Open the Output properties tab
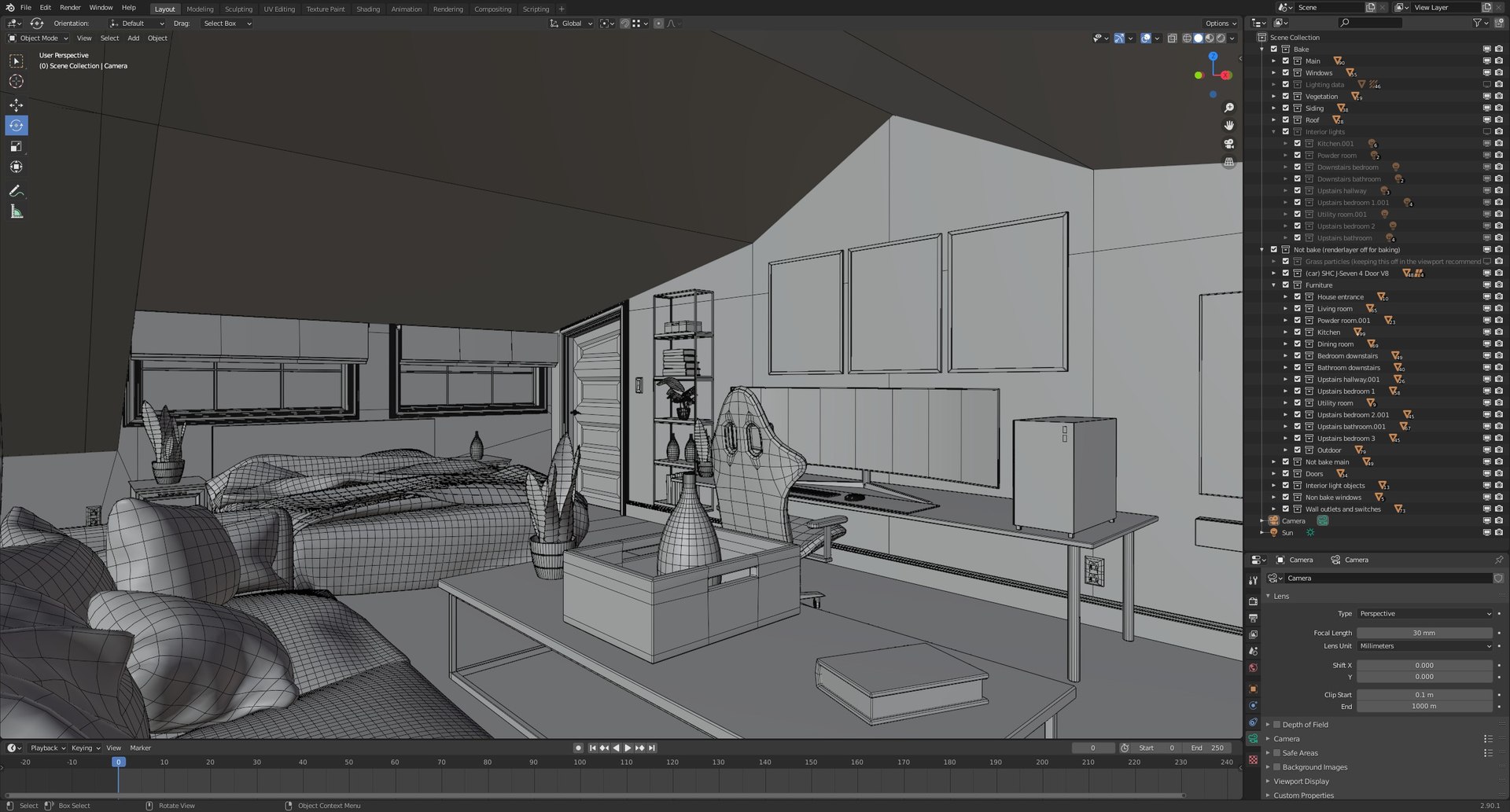The image size is (1510, 812). (1253, 618)
